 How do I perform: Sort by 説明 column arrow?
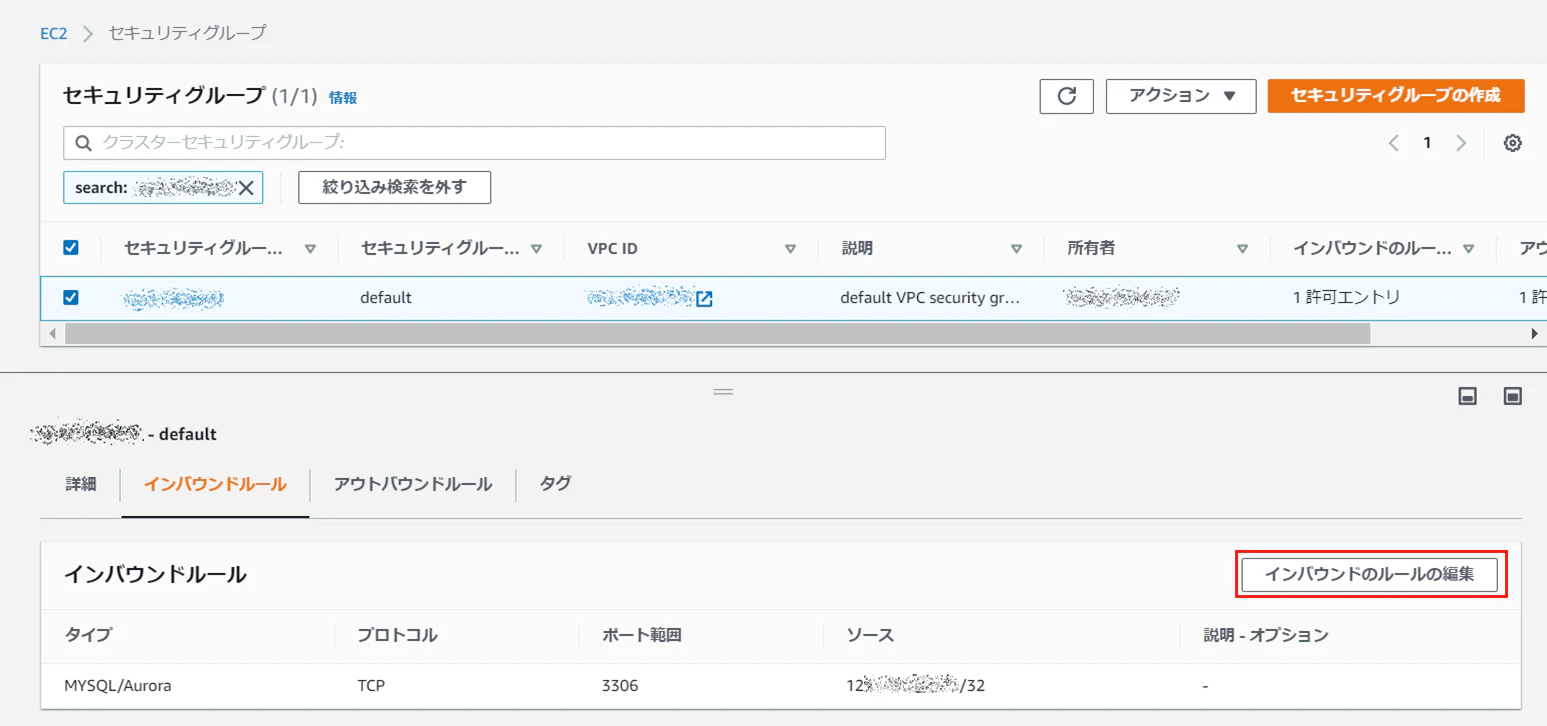pyautogui.click(x=1016, y=249)
